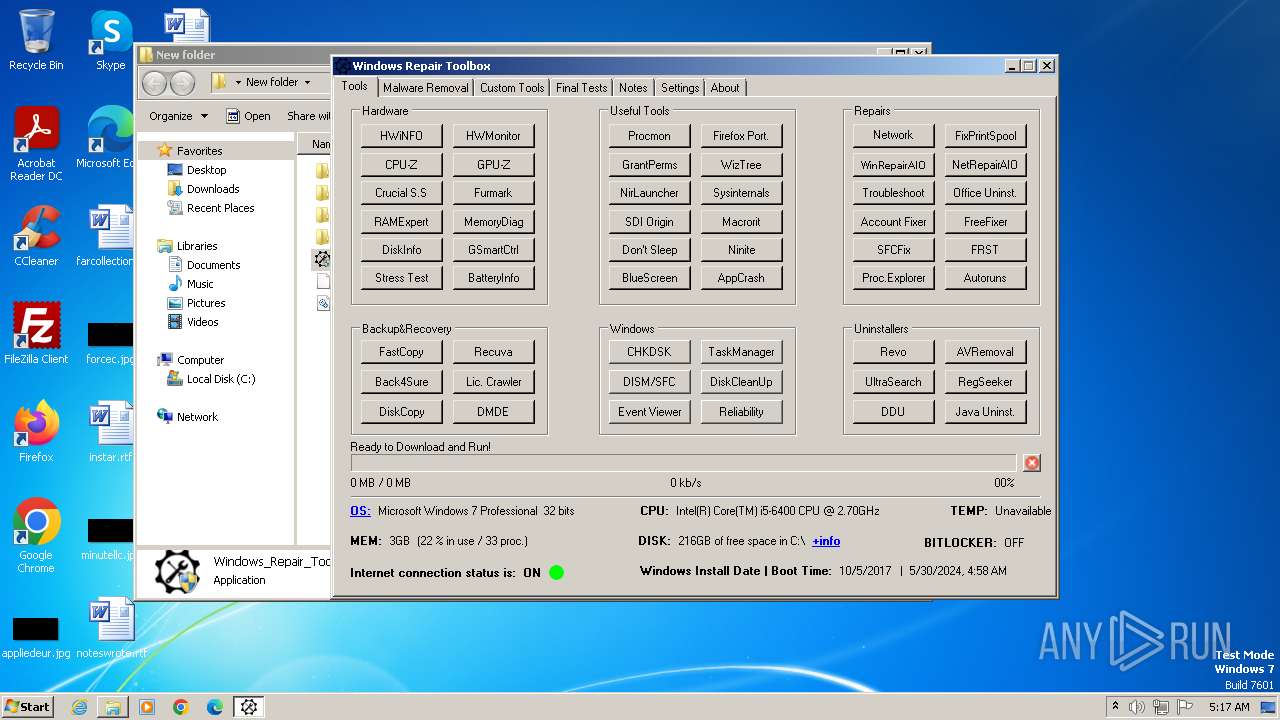The image size is (1280, 720).
Task: Open Event Viewer button
Action: [649, 412]
